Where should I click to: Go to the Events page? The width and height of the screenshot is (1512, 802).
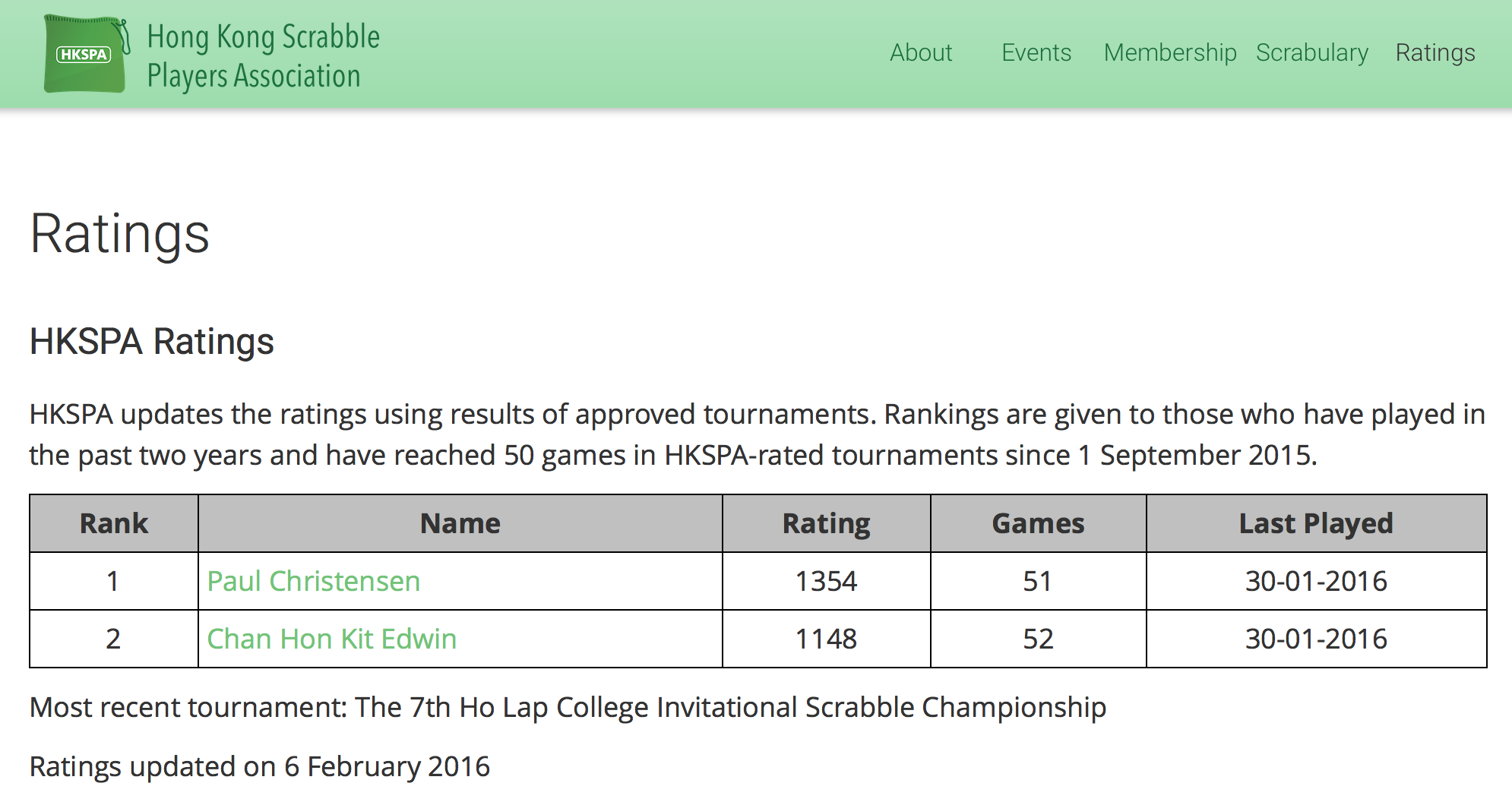(x=1036, y=52)
